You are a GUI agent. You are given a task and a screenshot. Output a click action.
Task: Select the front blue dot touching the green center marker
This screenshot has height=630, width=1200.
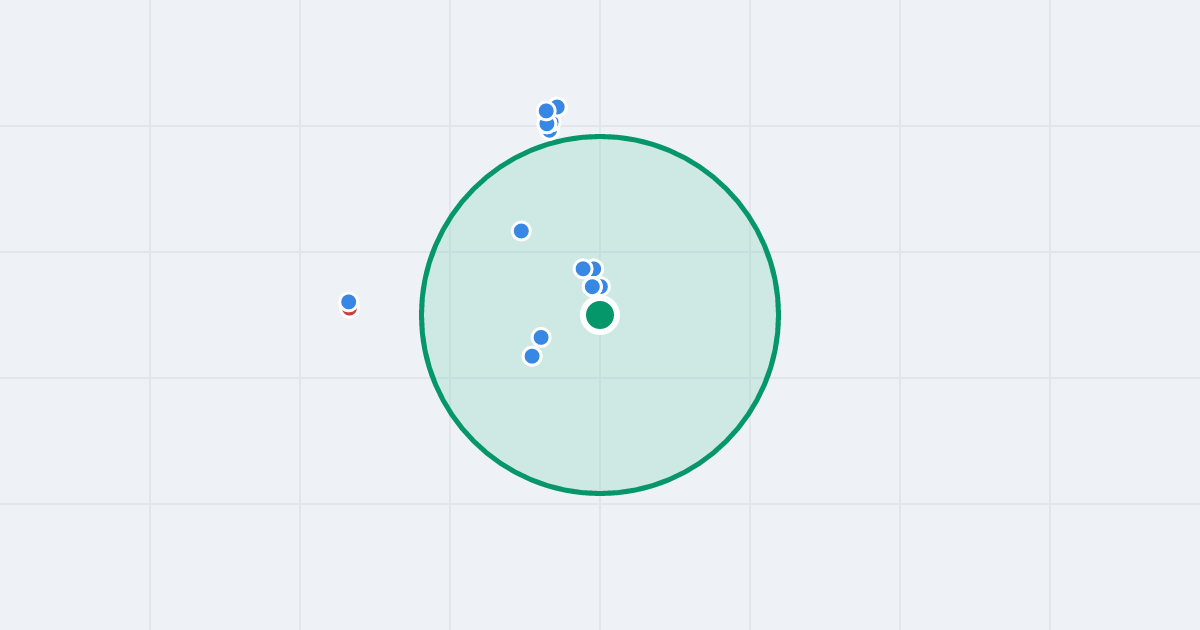[592, 287]
